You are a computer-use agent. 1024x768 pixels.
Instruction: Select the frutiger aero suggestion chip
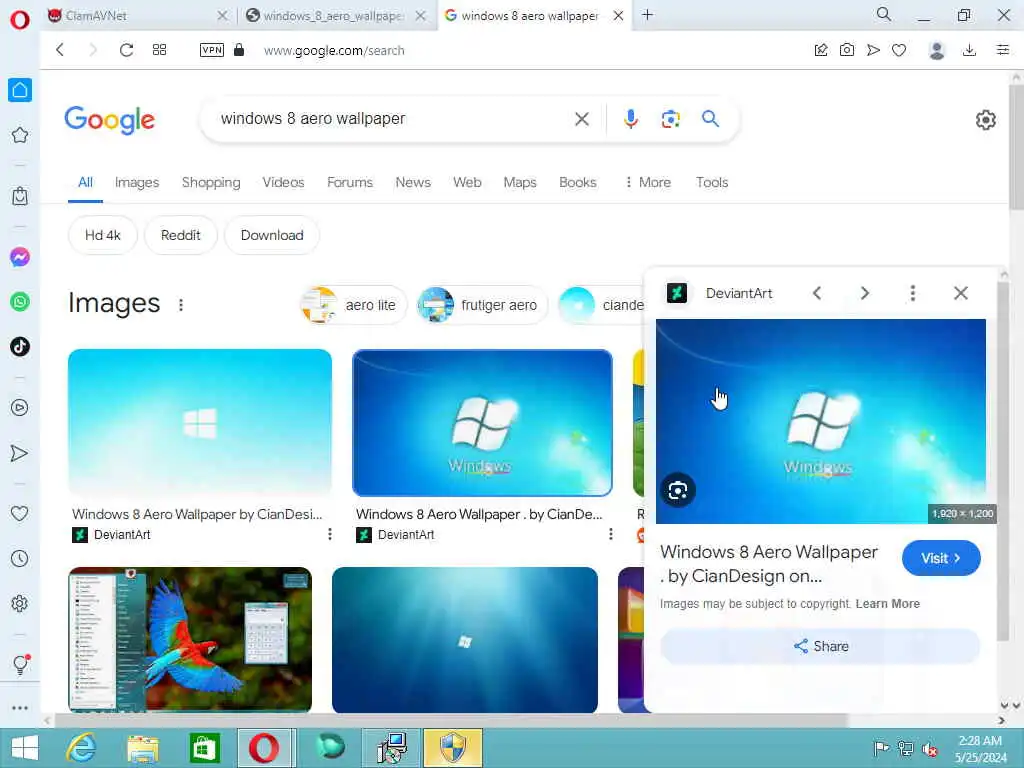(482, 305)
